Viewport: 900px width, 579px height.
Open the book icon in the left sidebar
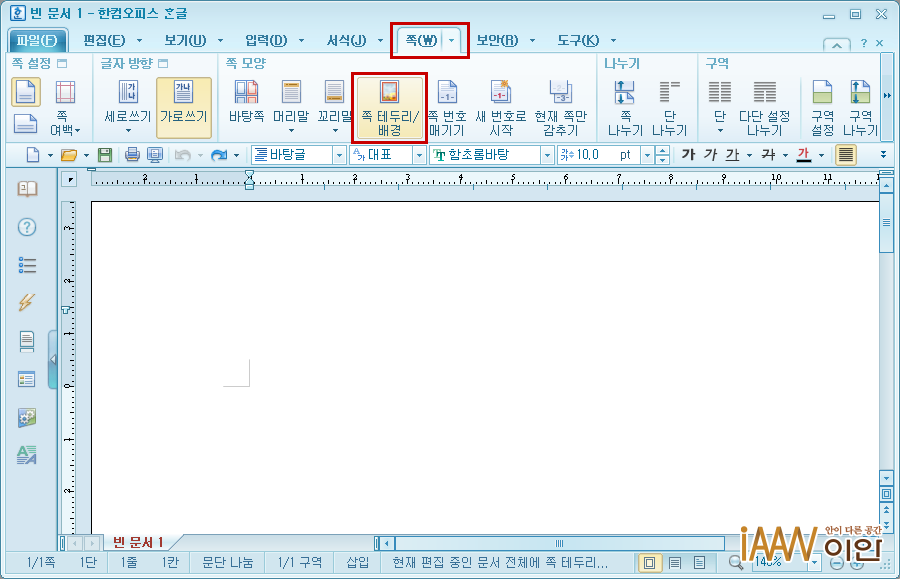coord(27,189)
